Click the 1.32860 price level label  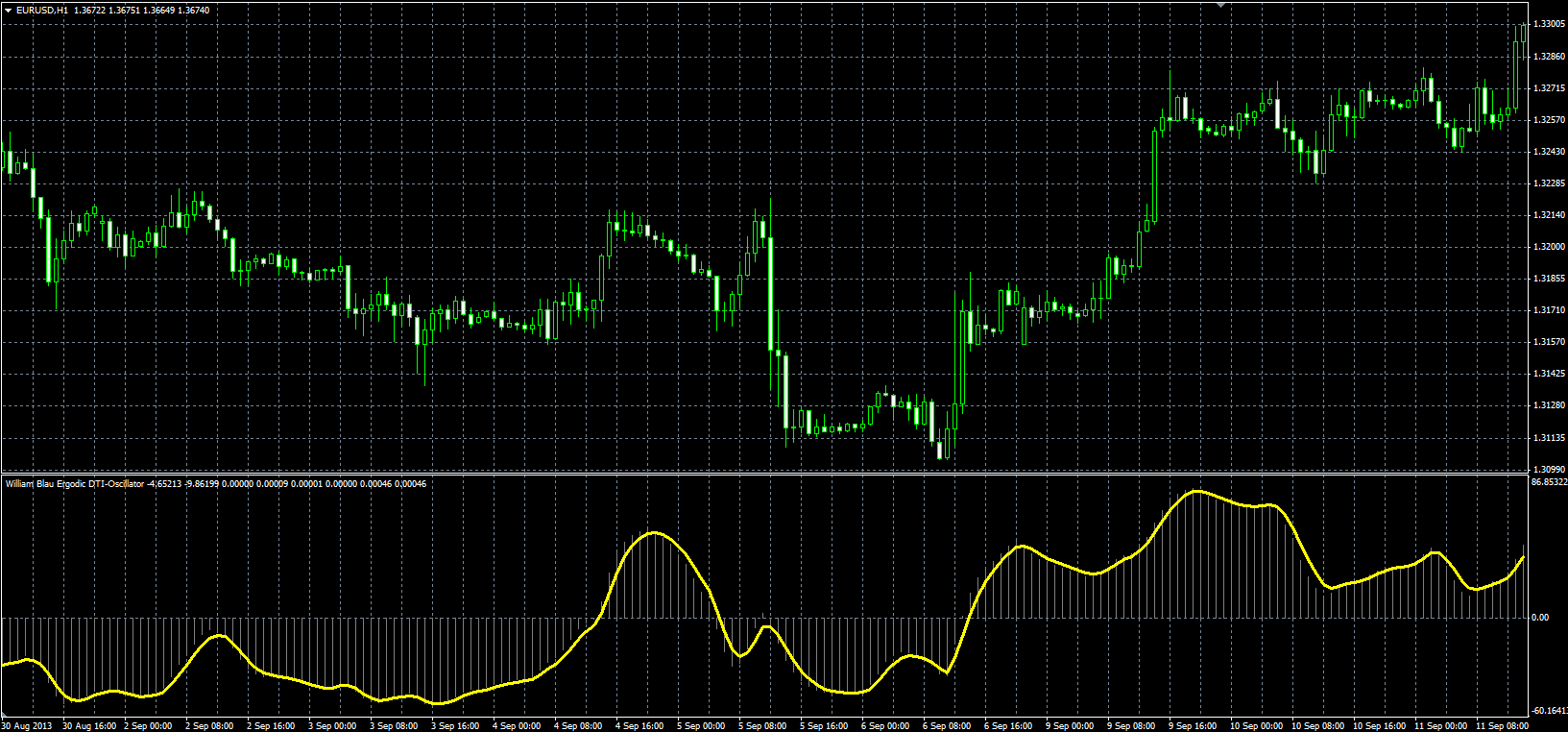pyautogui.click(x=1549, y=57)
